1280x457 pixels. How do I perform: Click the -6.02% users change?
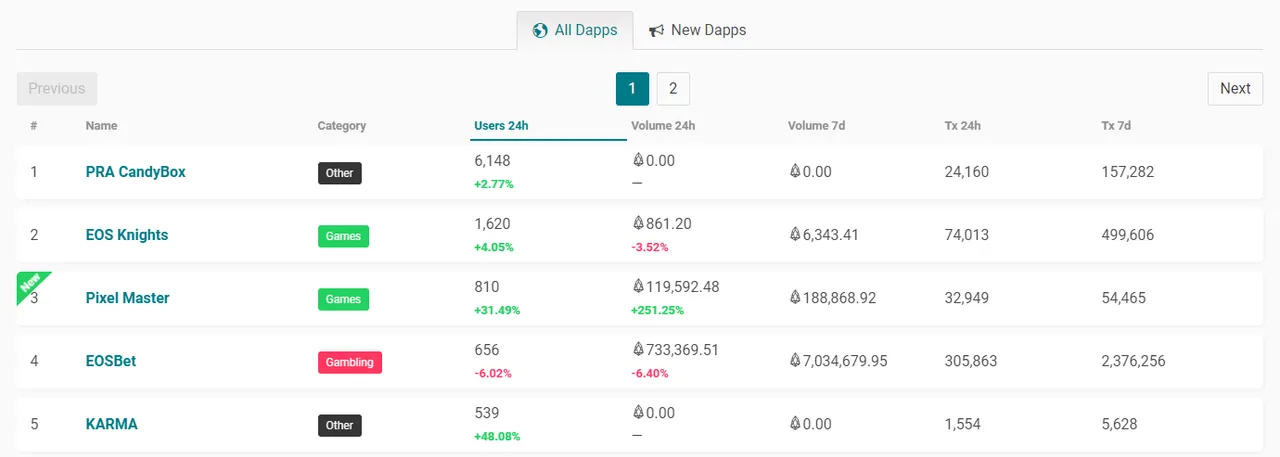(493, 373)
